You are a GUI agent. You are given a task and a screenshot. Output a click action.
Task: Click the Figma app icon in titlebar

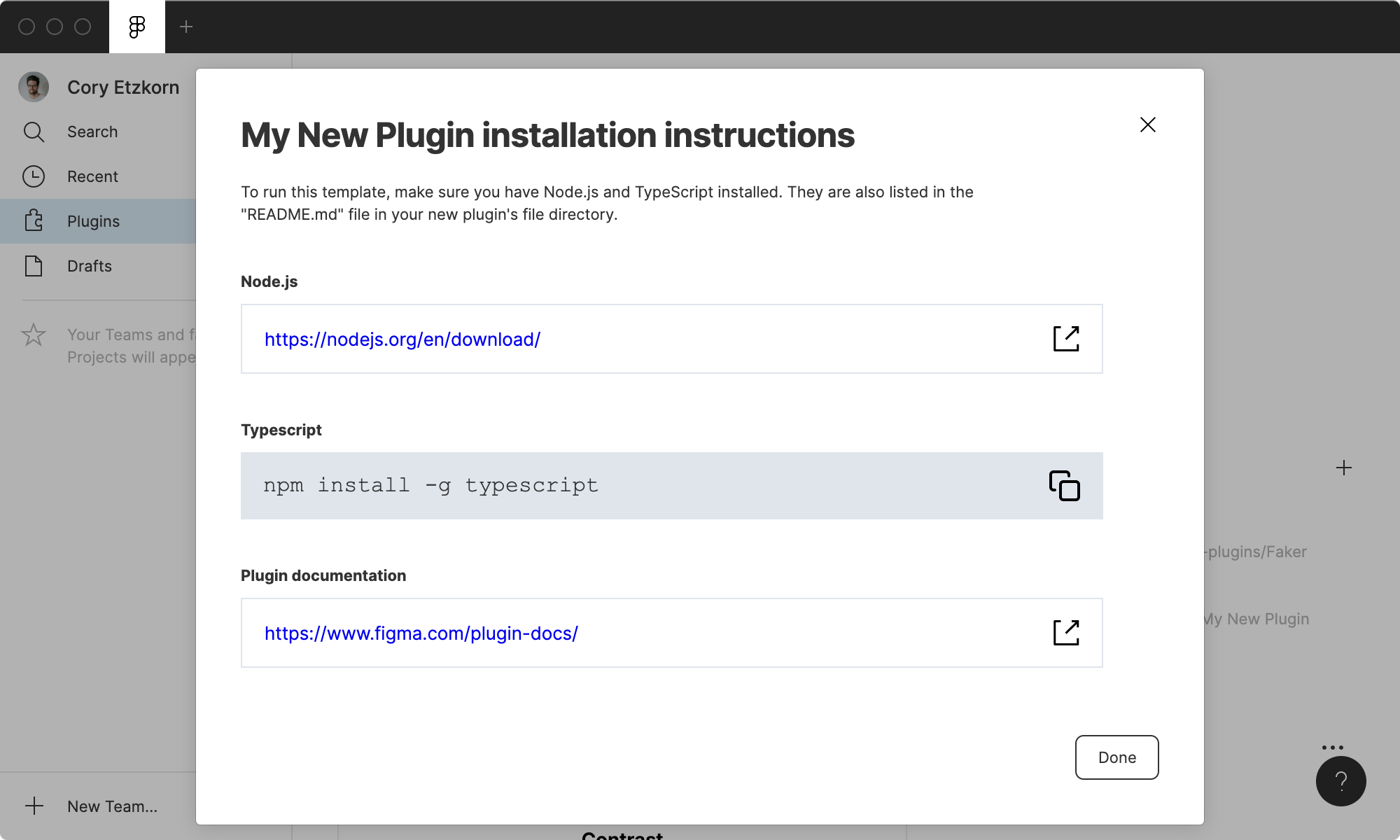tap(136, 27)
